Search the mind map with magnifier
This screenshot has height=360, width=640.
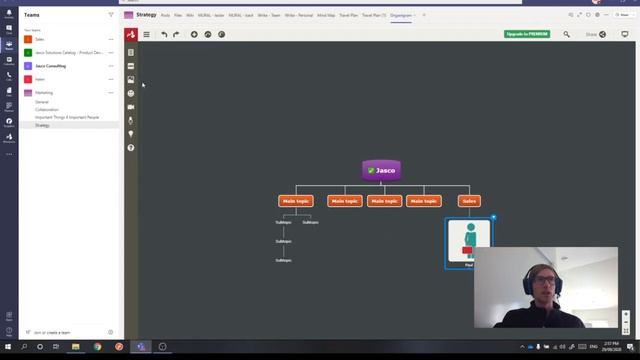coord(567,34)
